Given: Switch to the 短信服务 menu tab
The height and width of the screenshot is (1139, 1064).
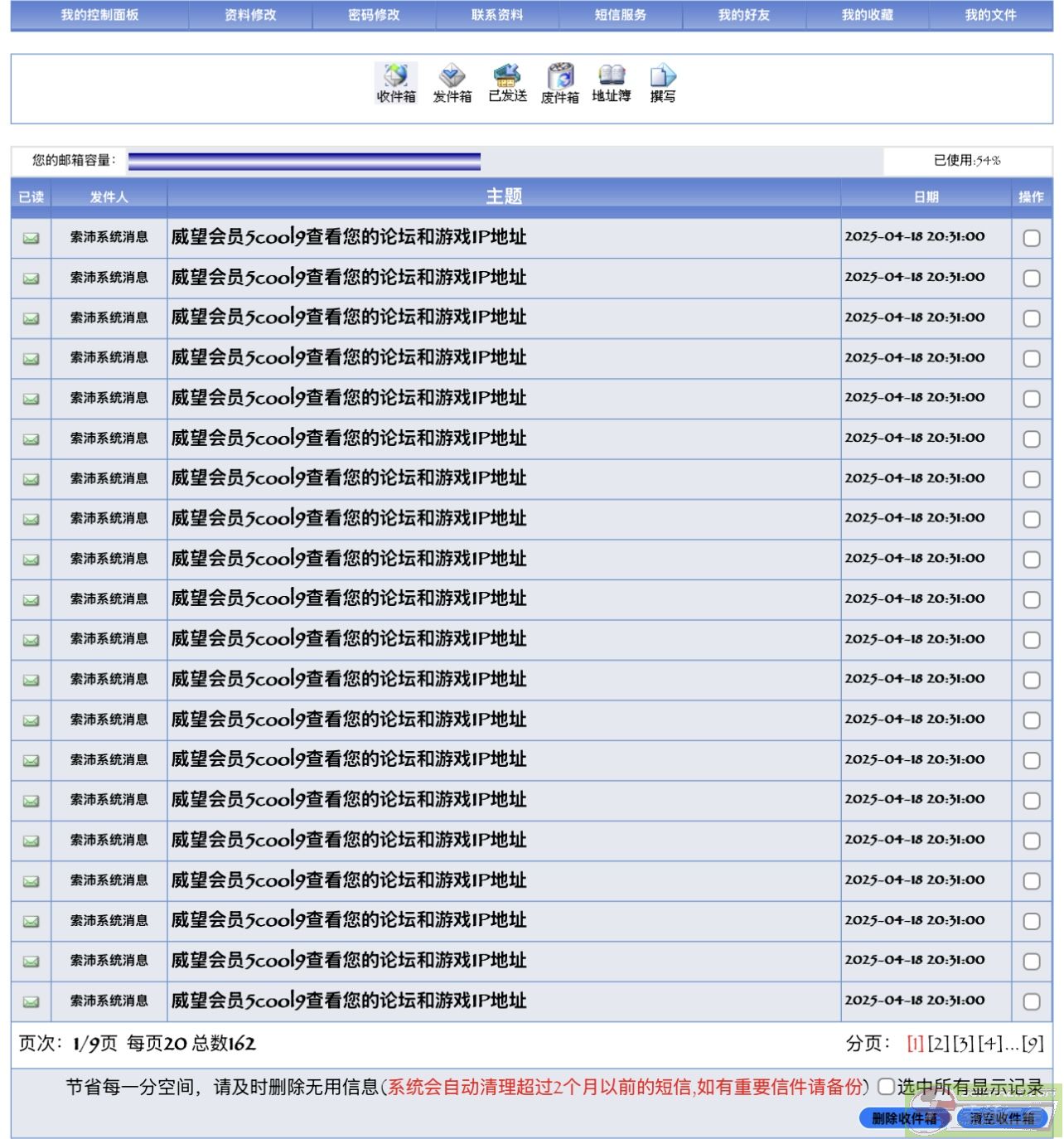Looking at the screenshot, I should 620,15.
